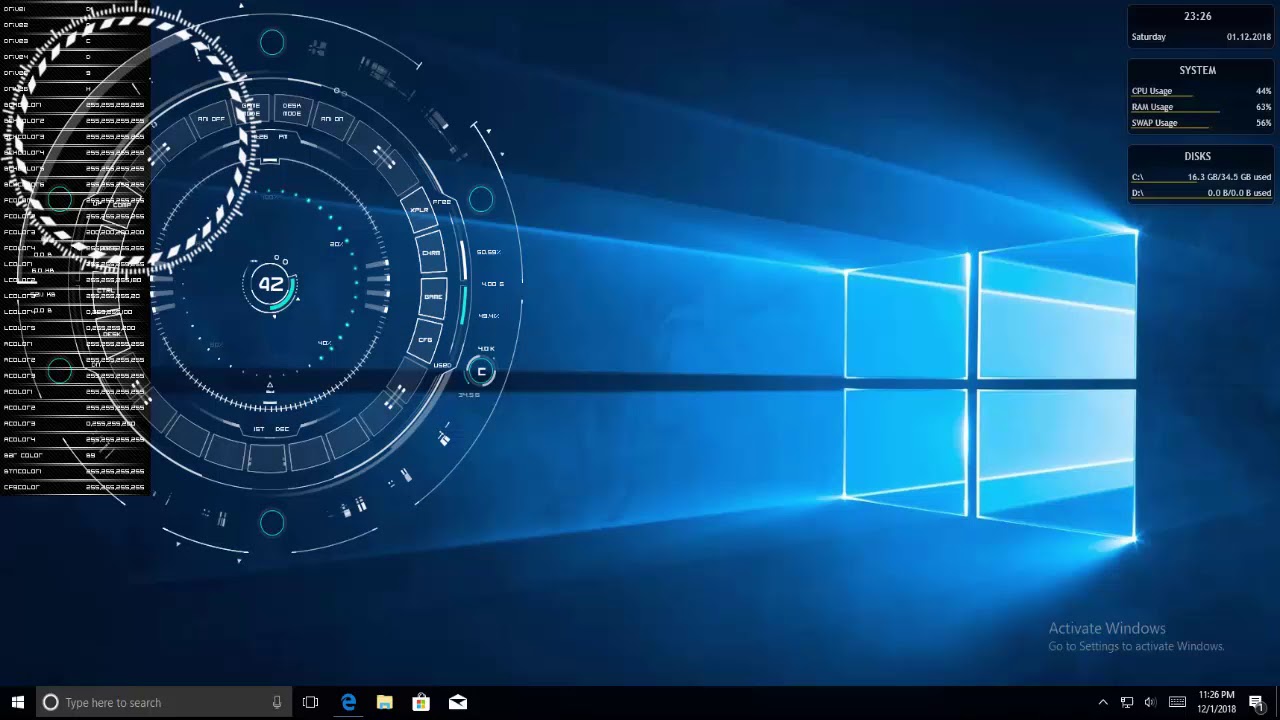Open the Mail app from the taskbar
The width and height of the screenshot is (1280, 720).
click(x=457, y=702)
